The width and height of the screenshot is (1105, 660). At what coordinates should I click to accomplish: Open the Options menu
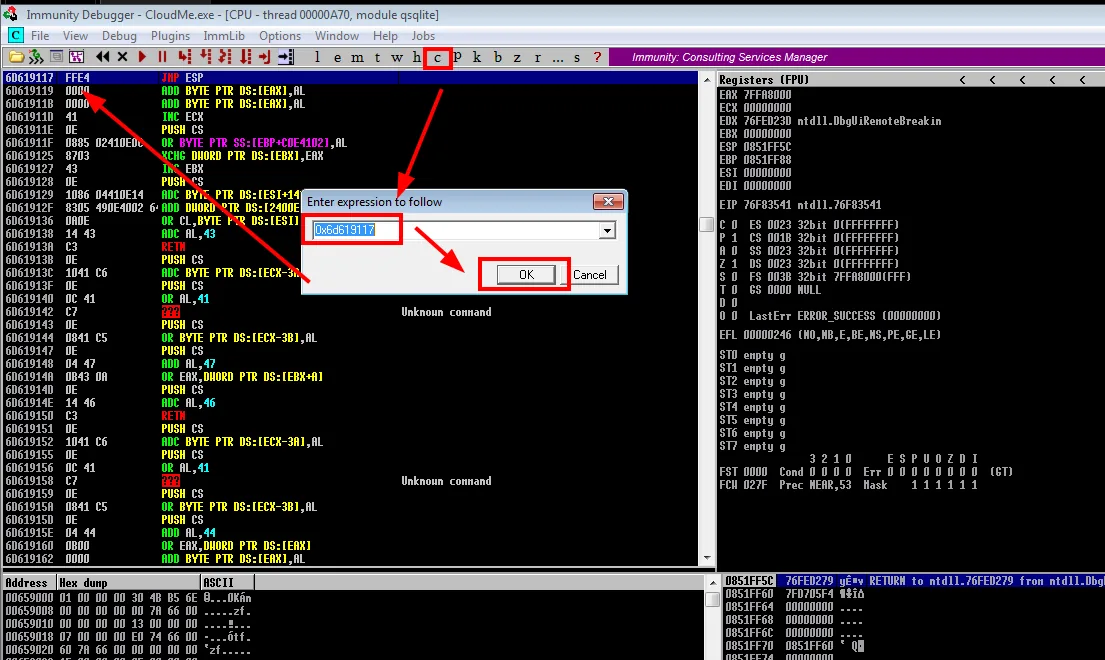tap(280, 36)
